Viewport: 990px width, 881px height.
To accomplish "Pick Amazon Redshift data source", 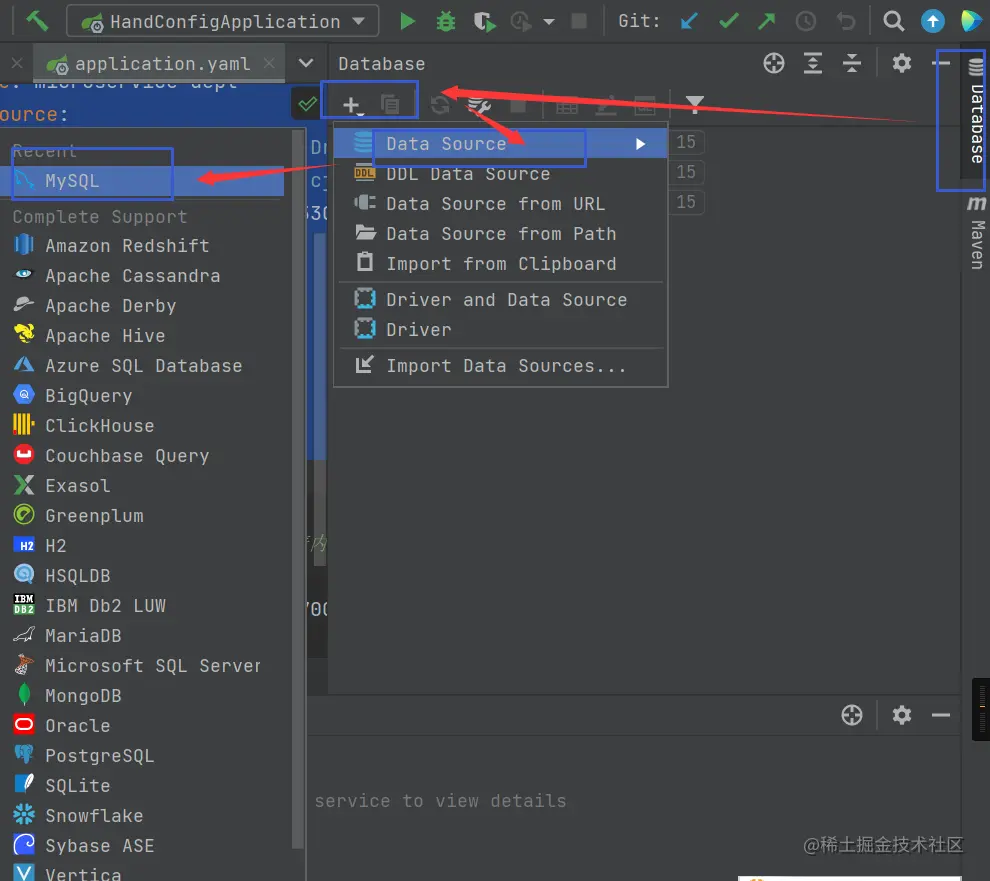I will (142, 245).
